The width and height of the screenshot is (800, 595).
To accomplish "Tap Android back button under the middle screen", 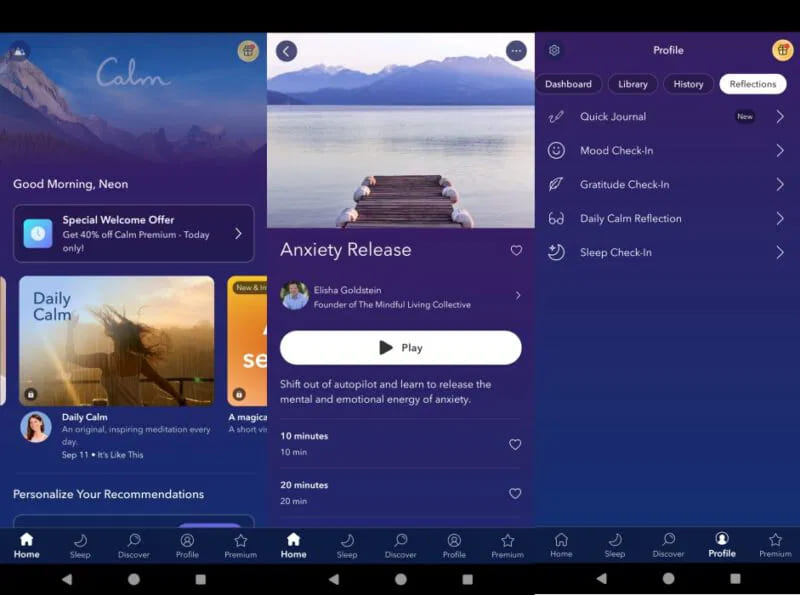I will click(x=334, y=579).
